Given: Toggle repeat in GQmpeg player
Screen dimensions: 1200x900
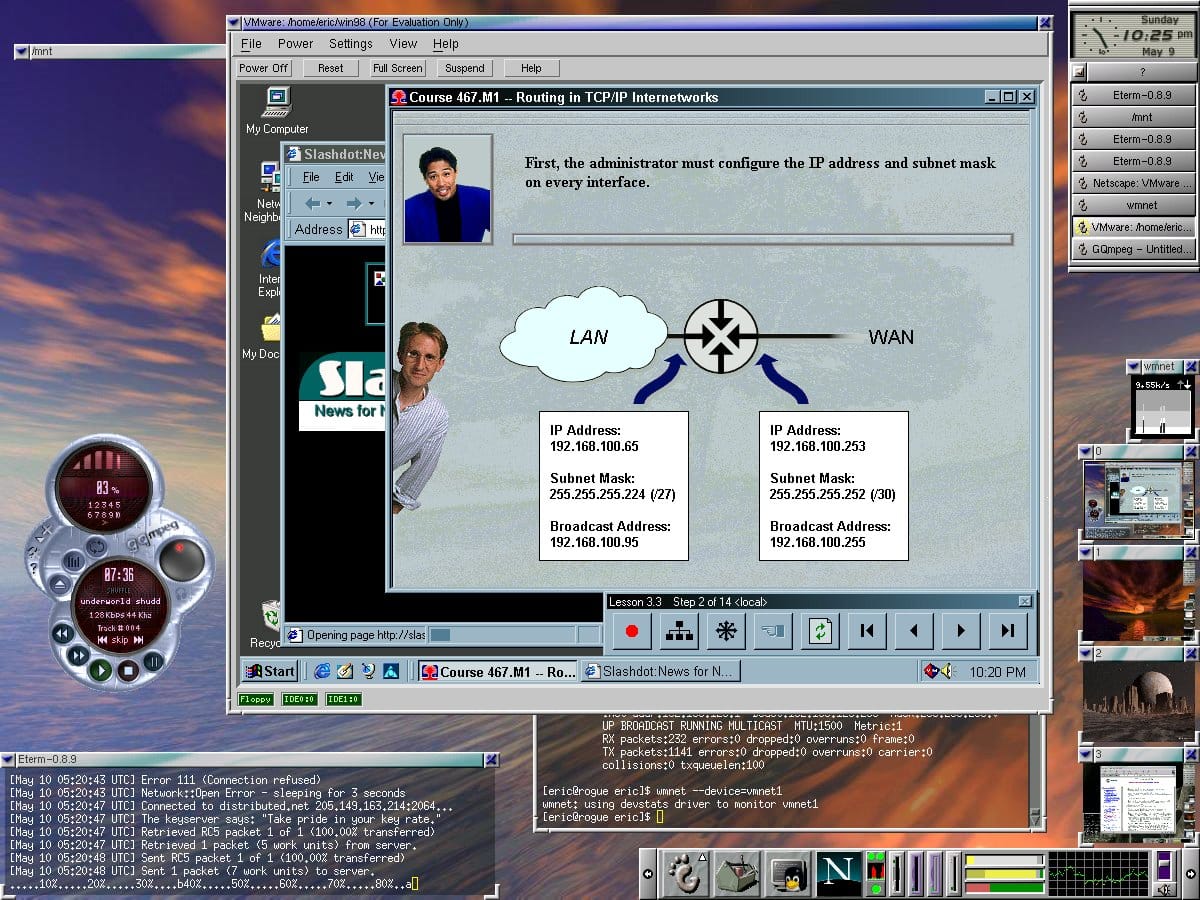Looking at the screenshot, I should click(x=95, y=547).
